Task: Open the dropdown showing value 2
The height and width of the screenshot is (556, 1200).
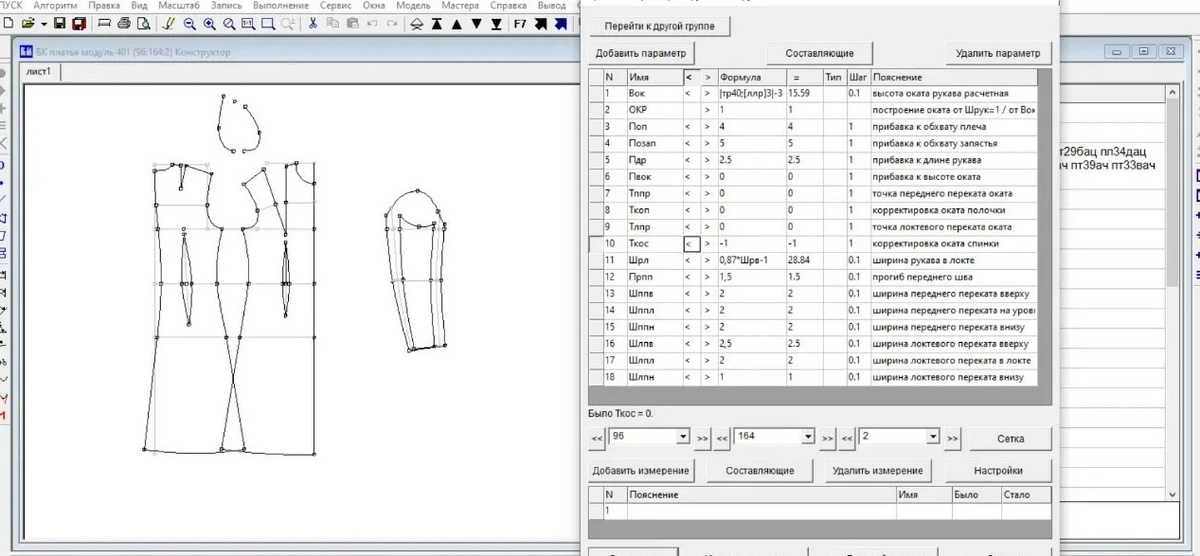Action: (x=933, y=437)
